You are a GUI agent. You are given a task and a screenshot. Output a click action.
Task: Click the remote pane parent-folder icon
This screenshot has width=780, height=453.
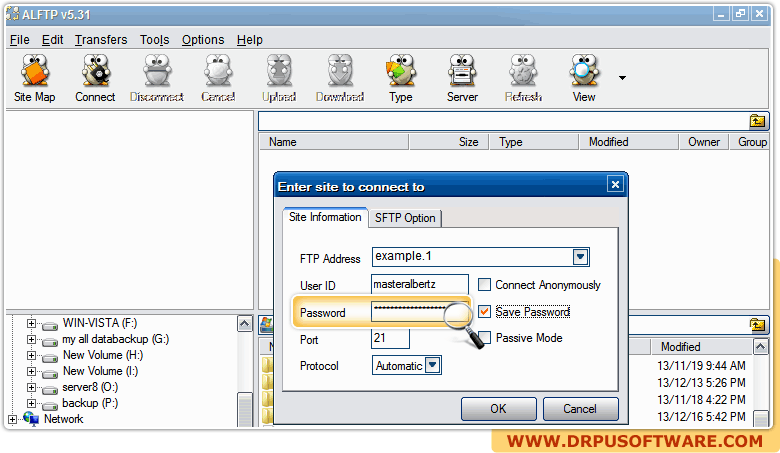[758, 121]
